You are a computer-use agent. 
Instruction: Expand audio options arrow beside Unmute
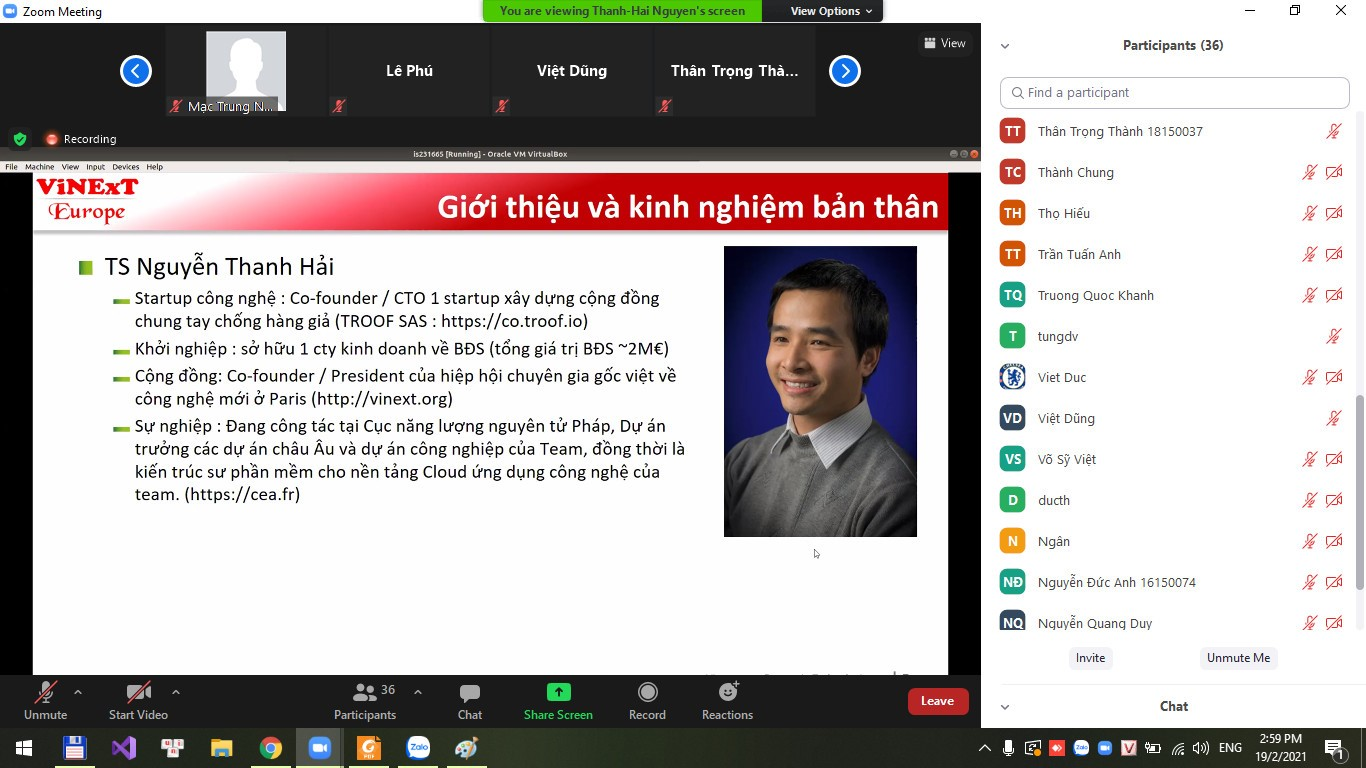(78, 692)
